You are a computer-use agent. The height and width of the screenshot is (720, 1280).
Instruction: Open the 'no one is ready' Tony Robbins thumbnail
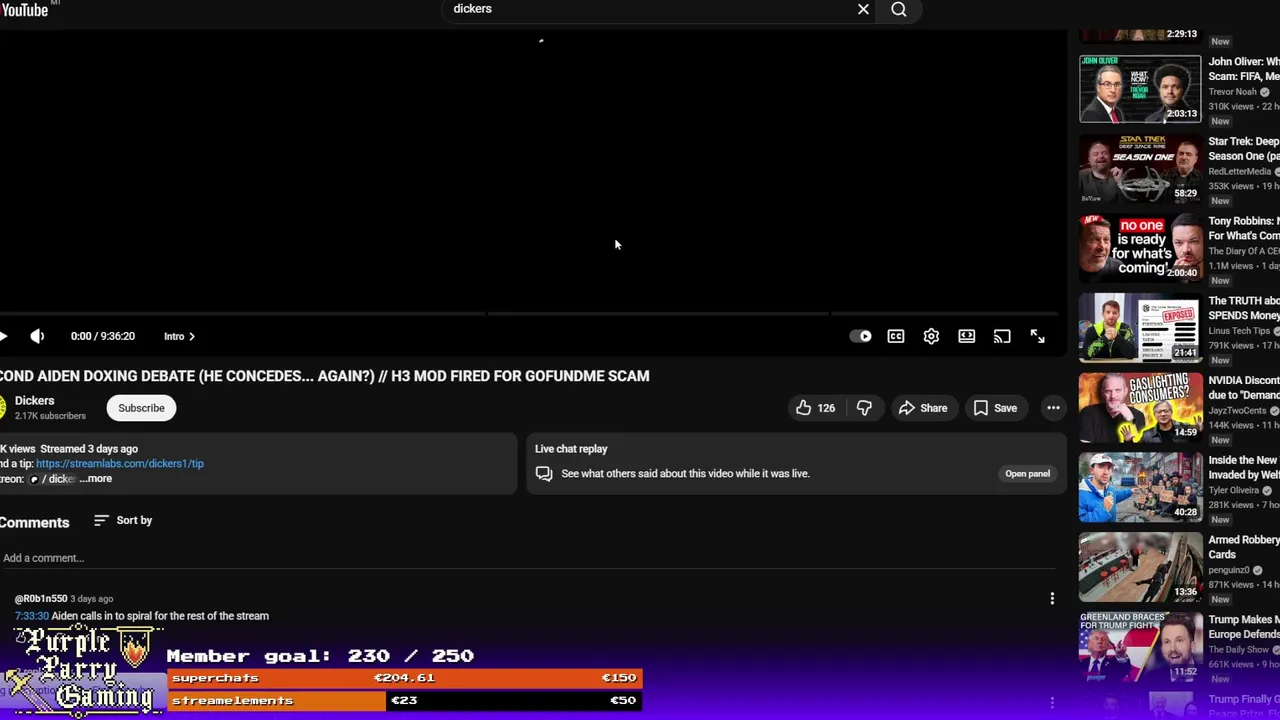coord(1140,248)
